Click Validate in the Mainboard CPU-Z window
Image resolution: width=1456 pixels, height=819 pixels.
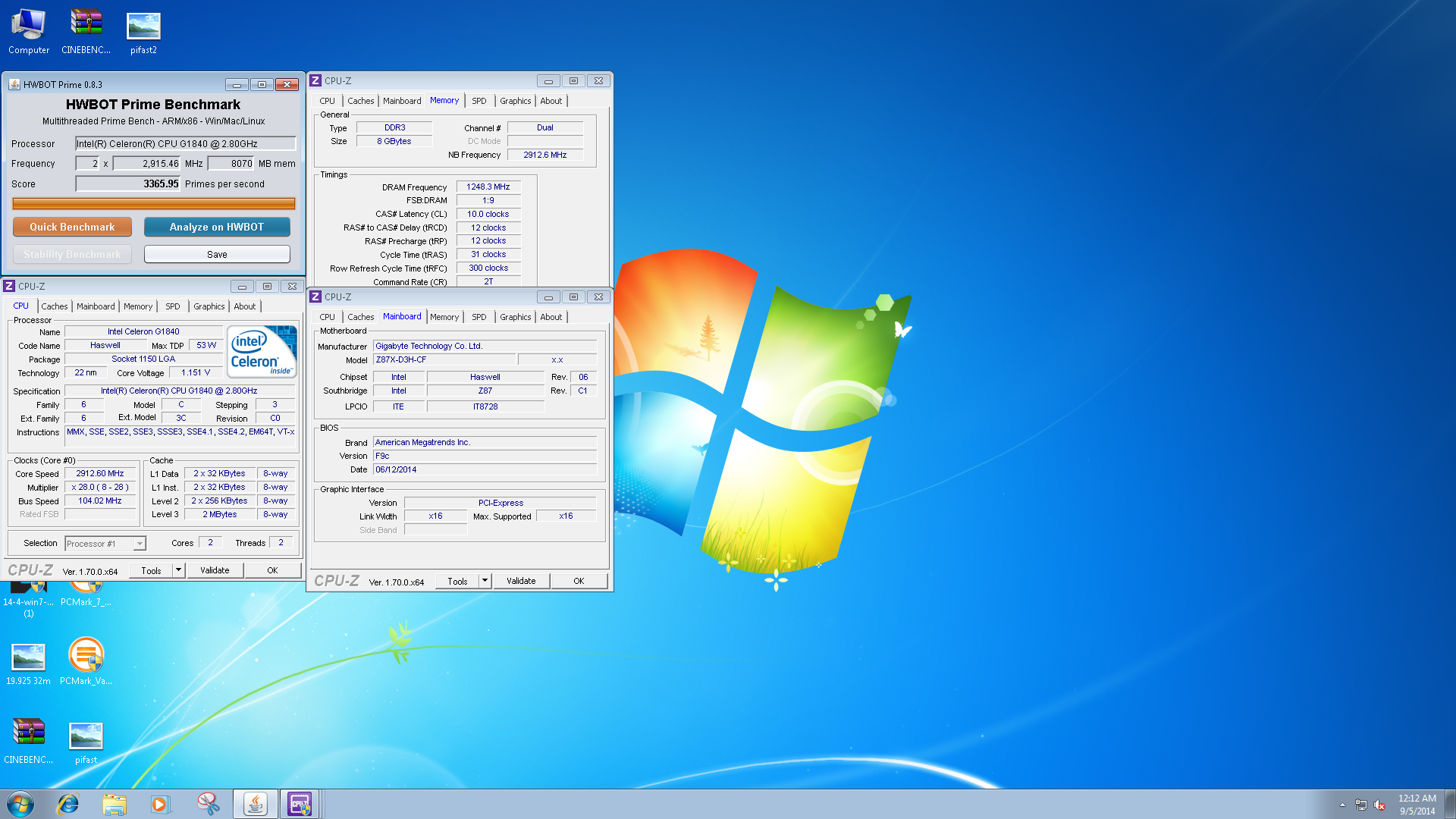(521, 581)
